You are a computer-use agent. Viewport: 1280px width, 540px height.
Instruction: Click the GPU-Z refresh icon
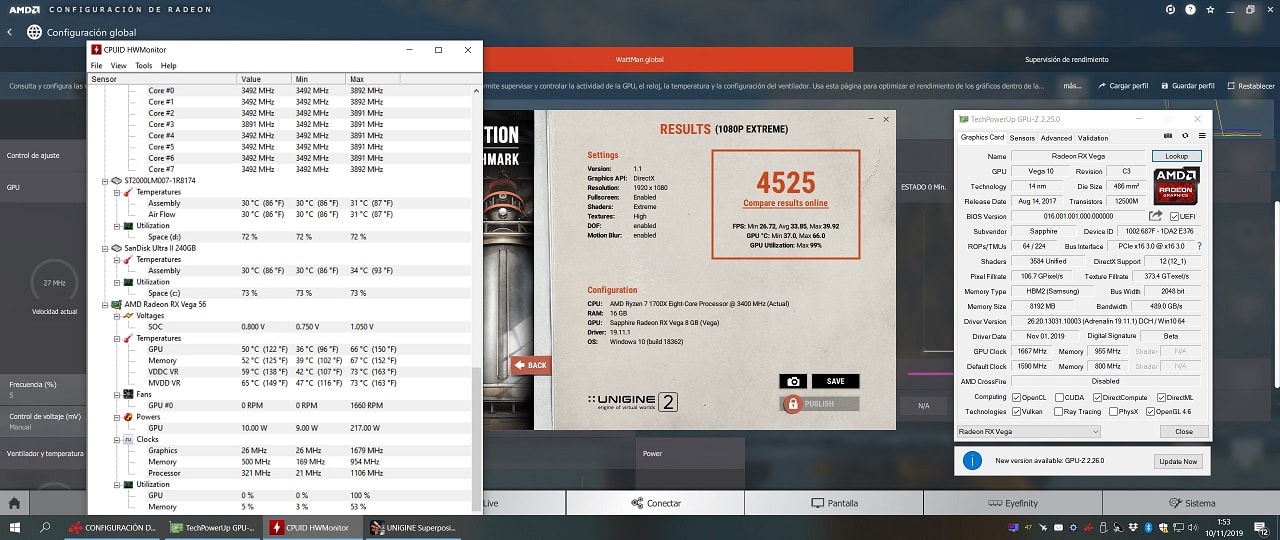[1185, 136]
